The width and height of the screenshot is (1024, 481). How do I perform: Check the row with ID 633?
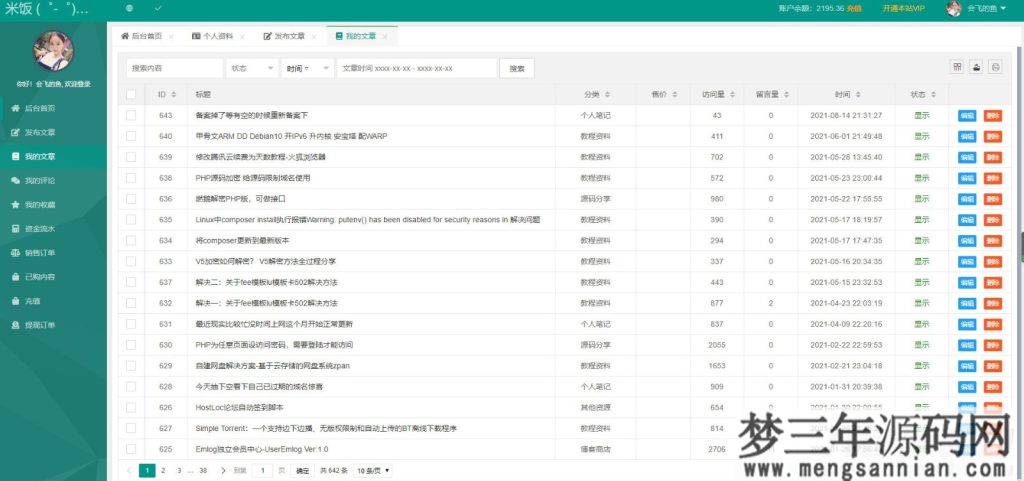point(131,262)
